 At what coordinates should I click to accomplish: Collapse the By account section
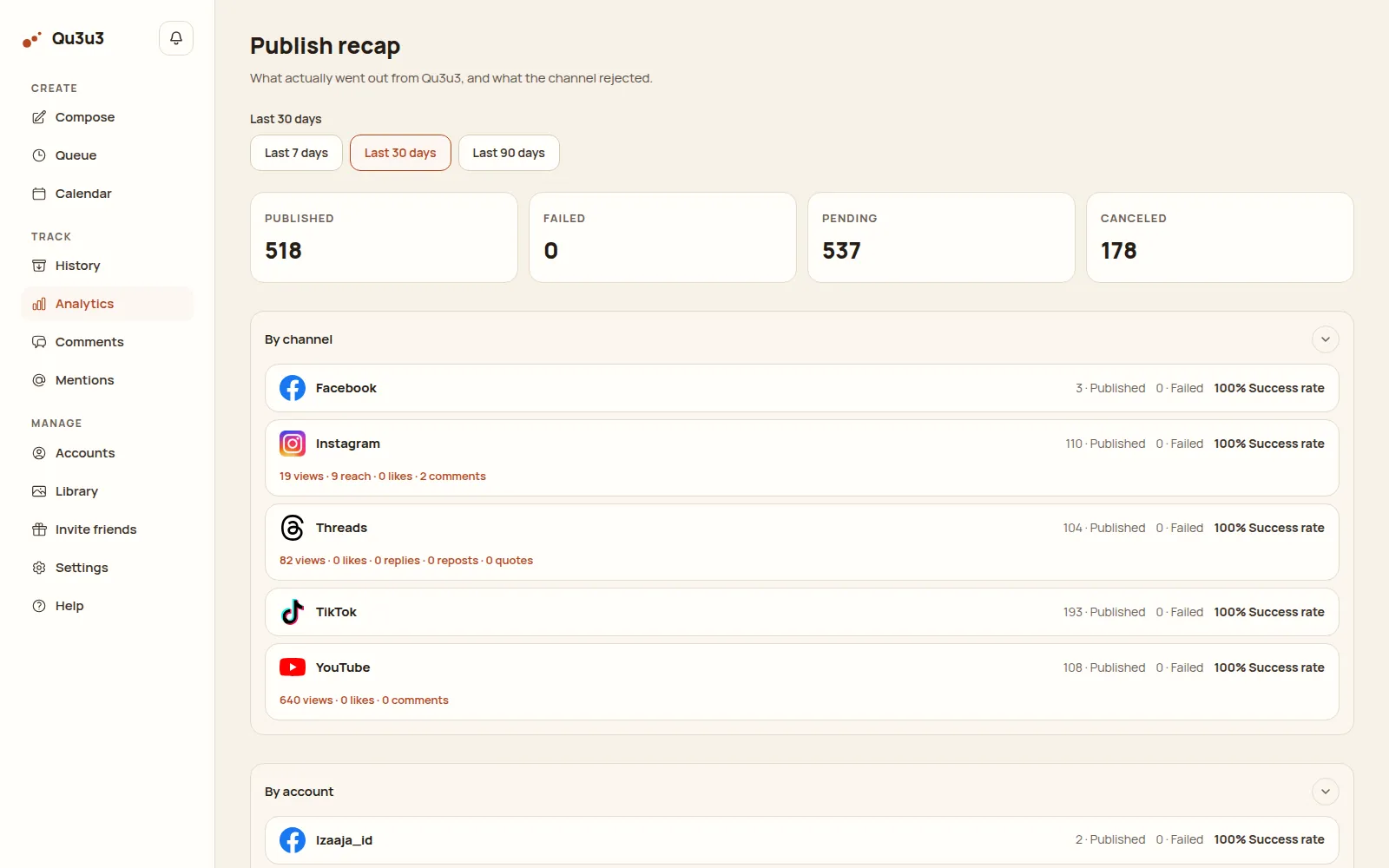[1325, 792]
